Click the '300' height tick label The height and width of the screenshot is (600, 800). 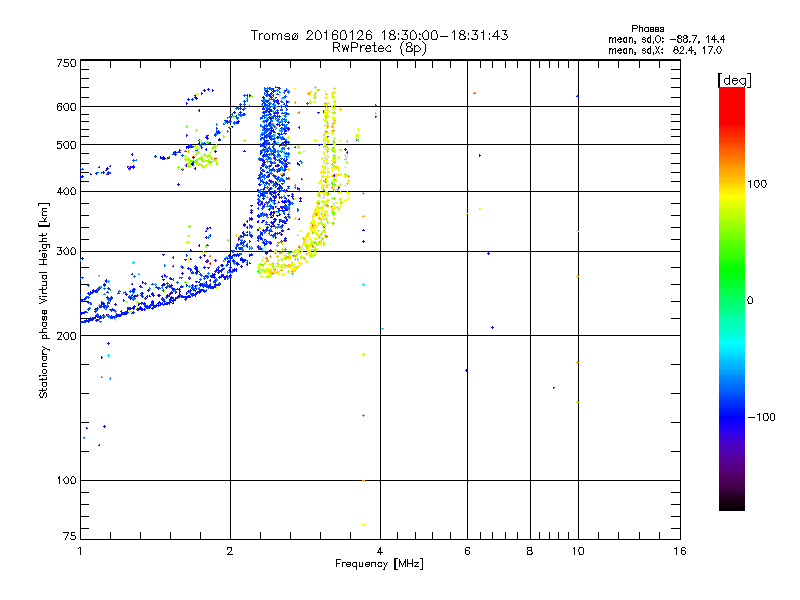(x=66, y=251)
